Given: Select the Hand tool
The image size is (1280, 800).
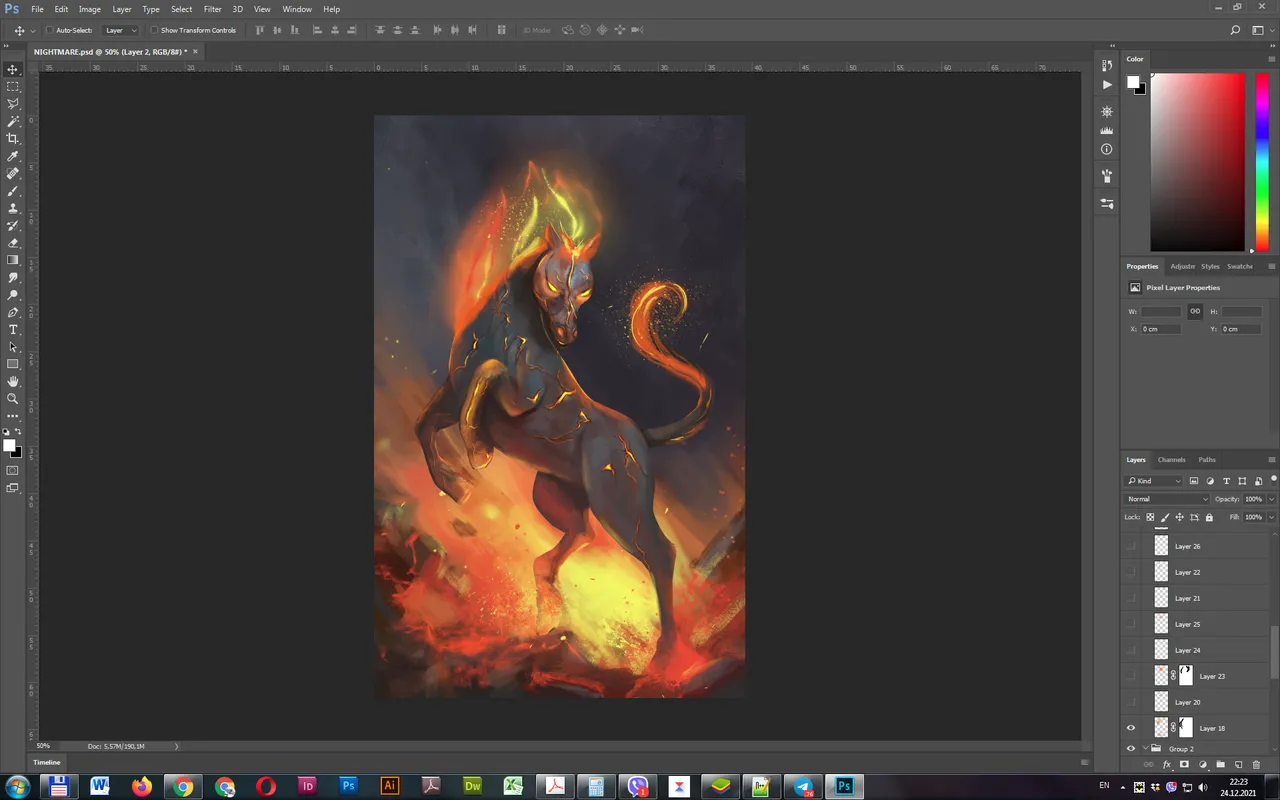Looking at the screenshot, I should click(13, 382).
